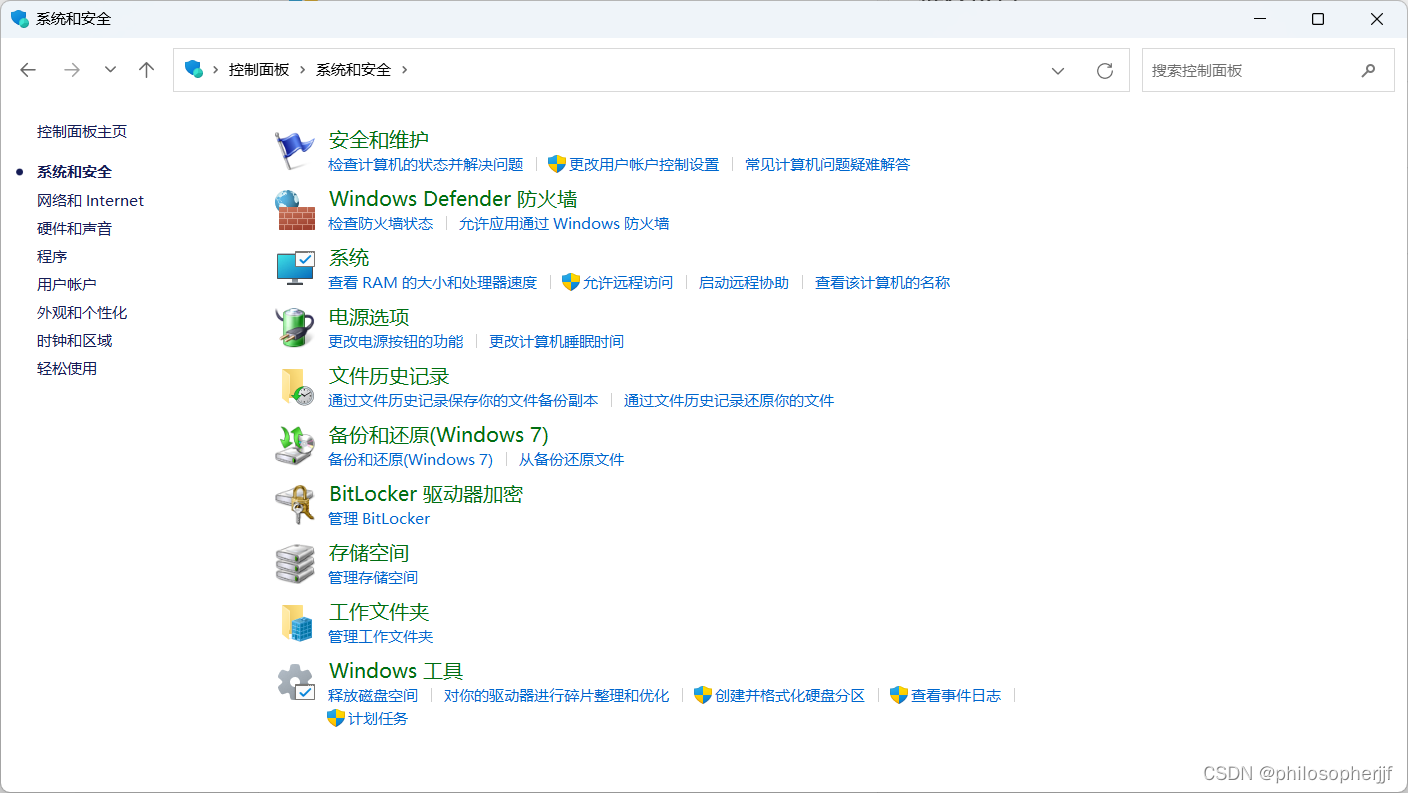
Task: Click 对你的驱动器进行碎片整理和优化 link
Action: (557, 695)
